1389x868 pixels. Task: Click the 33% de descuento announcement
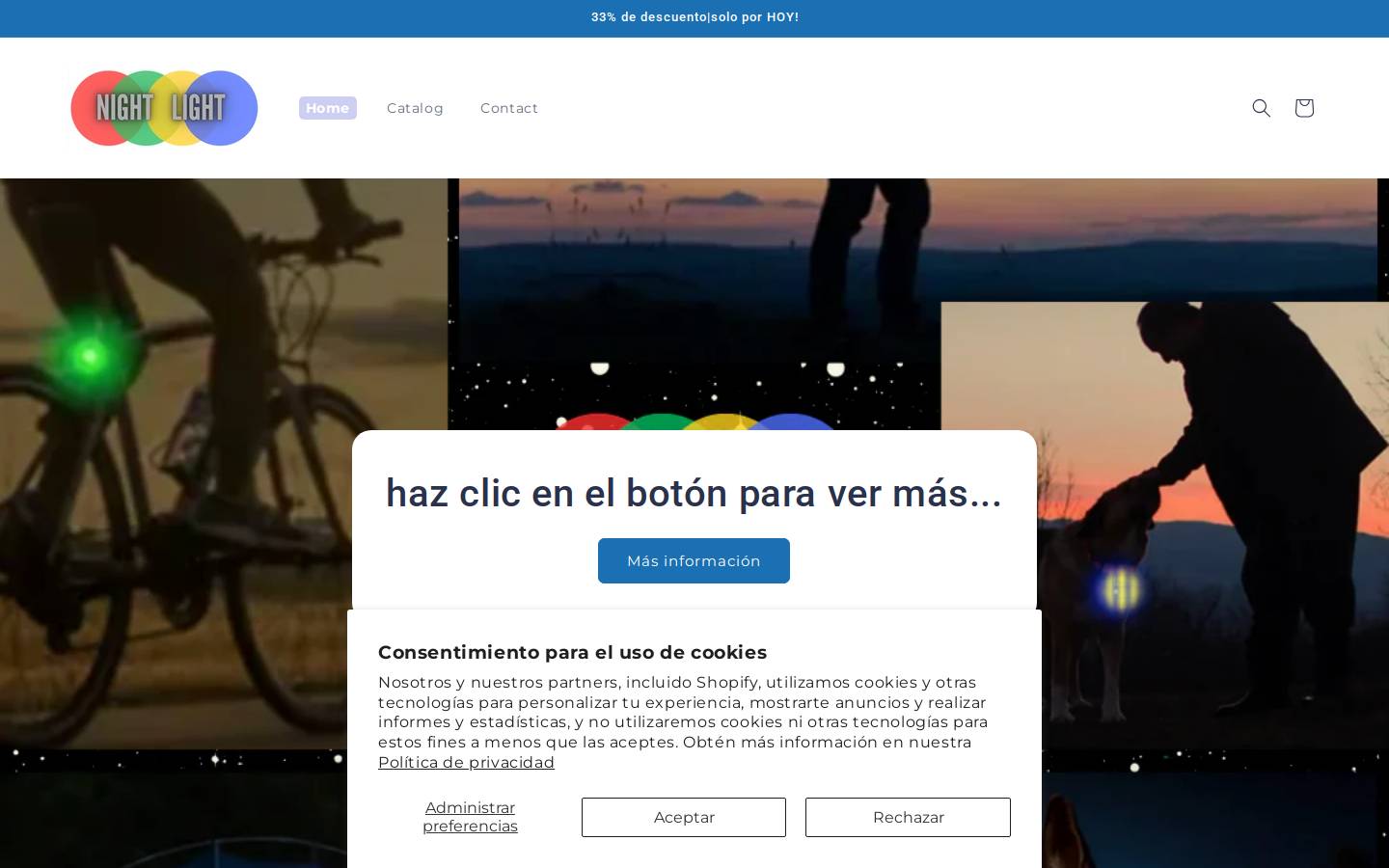pos(694,17)
